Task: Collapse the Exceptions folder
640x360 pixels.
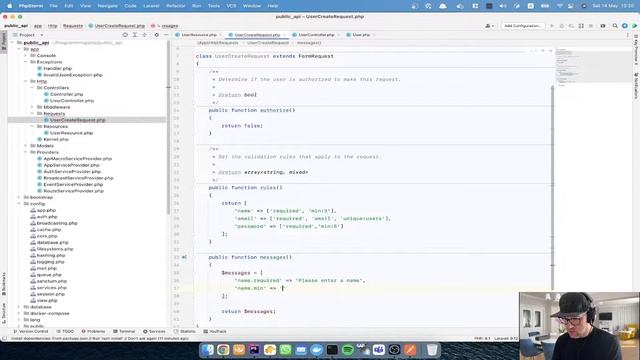Action: 26,62
